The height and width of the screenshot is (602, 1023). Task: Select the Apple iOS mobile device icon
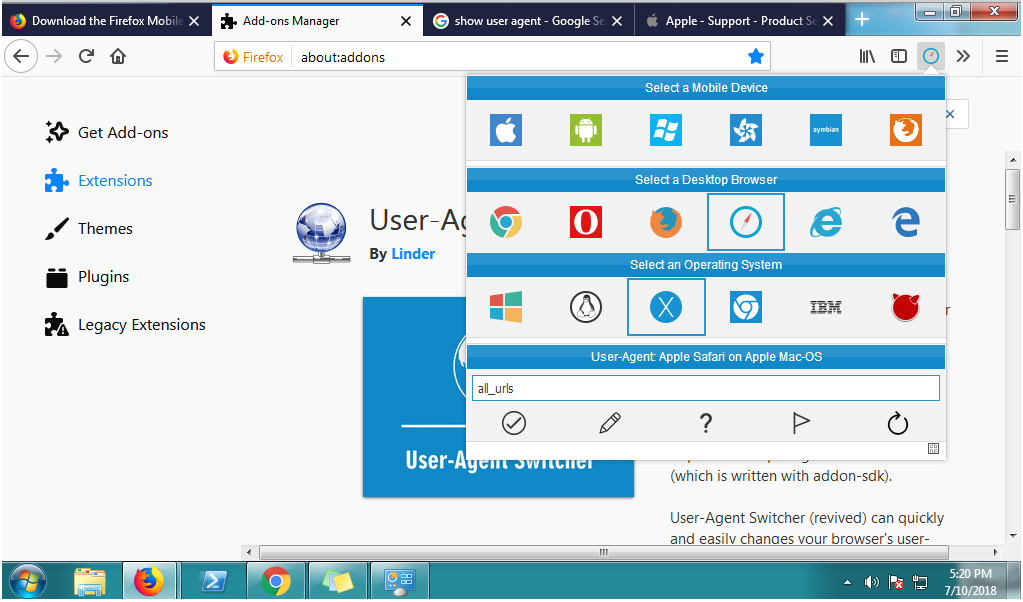point(506,129)
